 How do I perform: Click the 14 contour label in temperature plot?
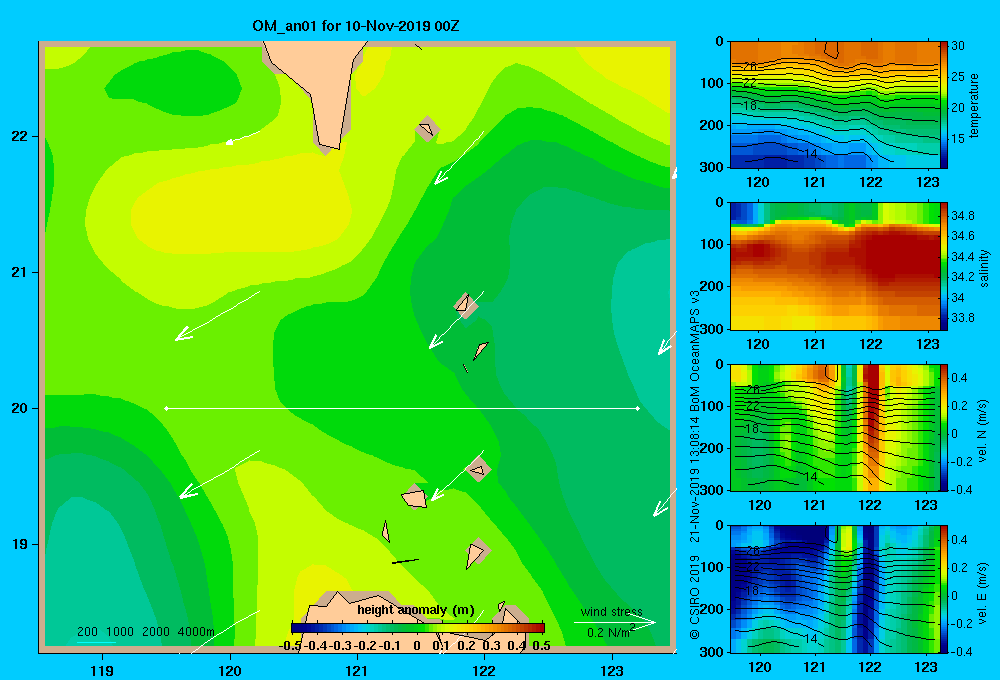(x=810, y=154)
